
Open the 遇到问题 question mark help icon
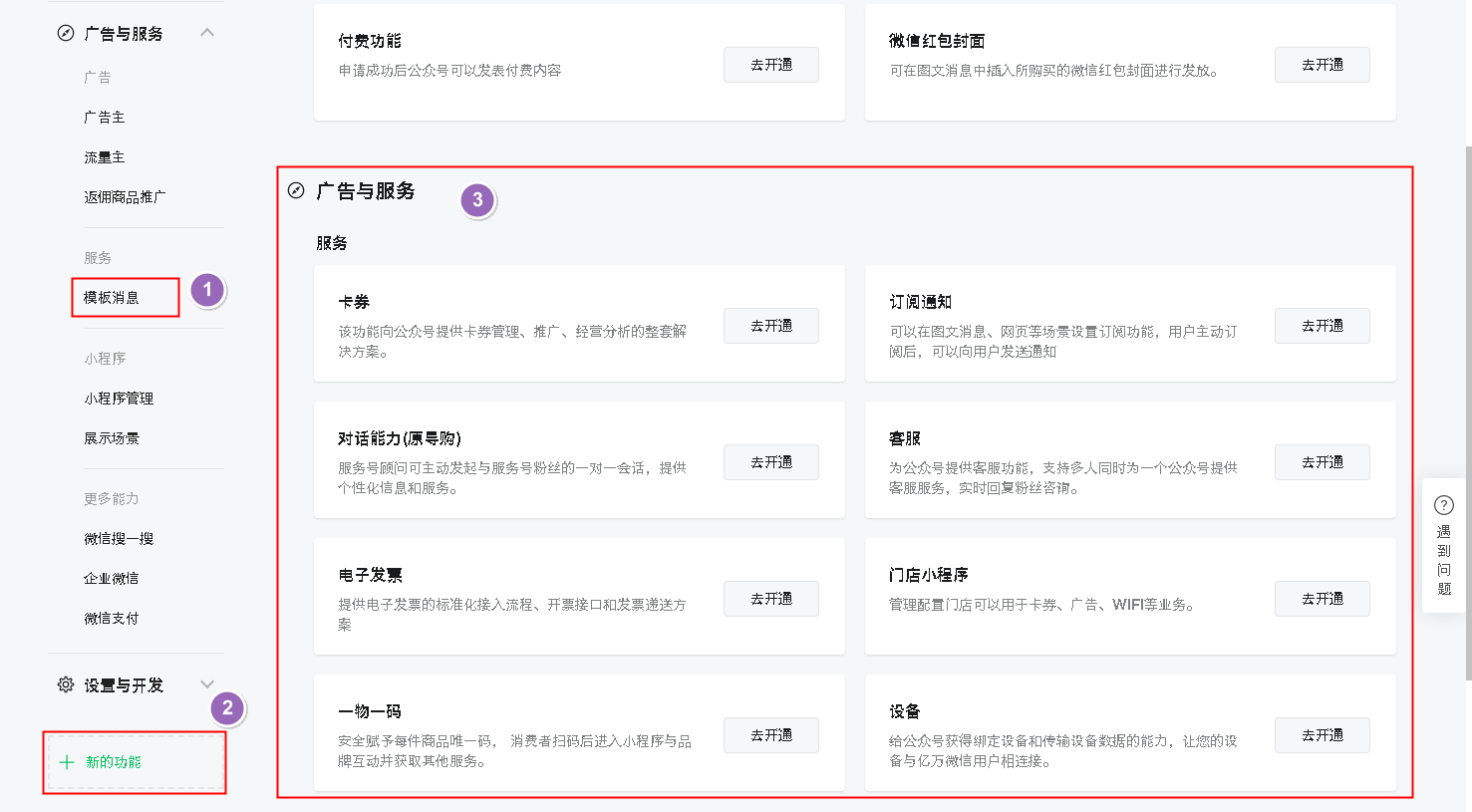click(1443, 505)
